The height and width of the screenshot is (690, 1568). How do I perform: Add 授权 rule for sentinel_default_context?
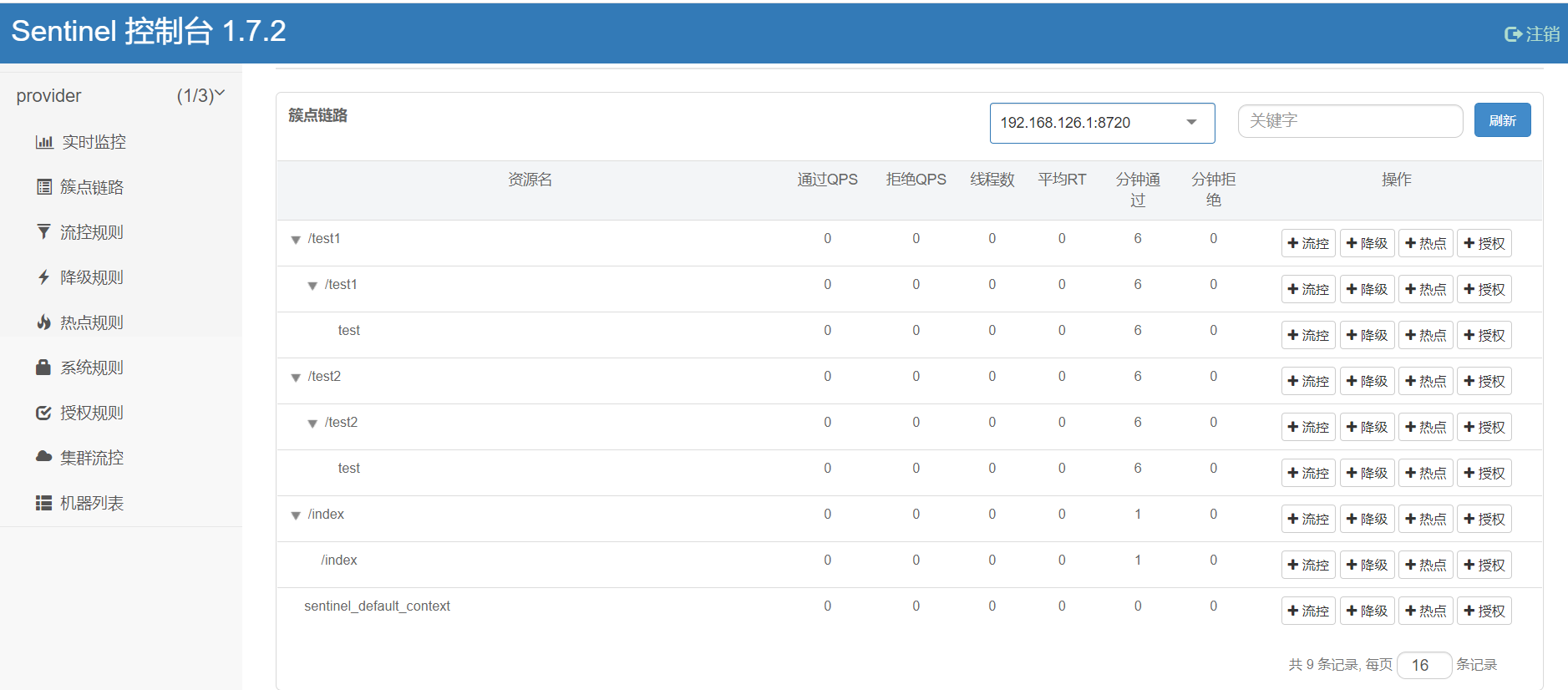pos(1484,611)
